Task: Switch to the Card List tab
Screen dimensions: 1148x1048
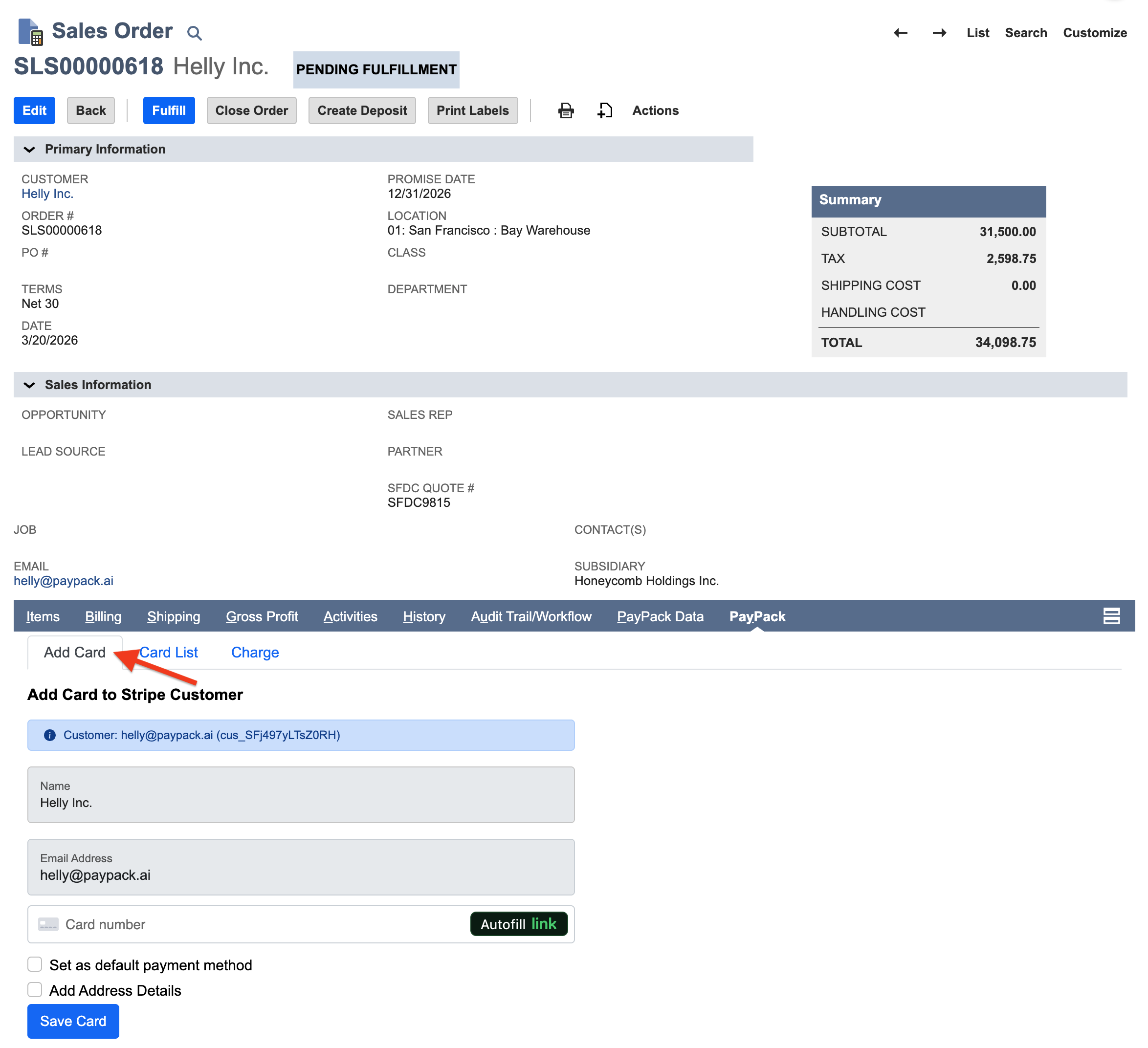Action: pos(170,653)
